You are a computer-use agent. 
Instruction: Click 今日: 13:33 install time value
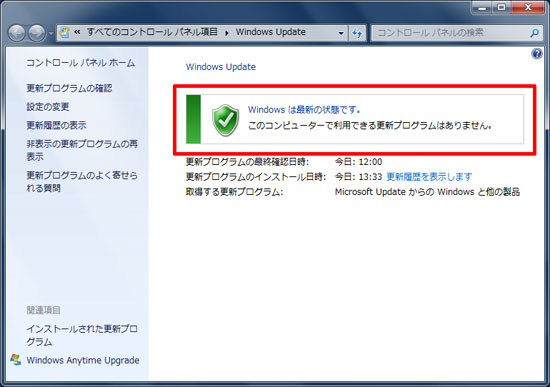[358, 176]
